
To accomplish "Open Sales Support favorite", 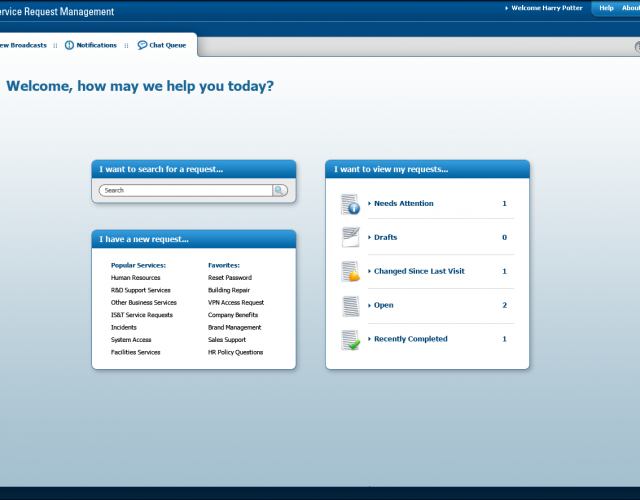I will pyautogui.click(x=227, y=340).
